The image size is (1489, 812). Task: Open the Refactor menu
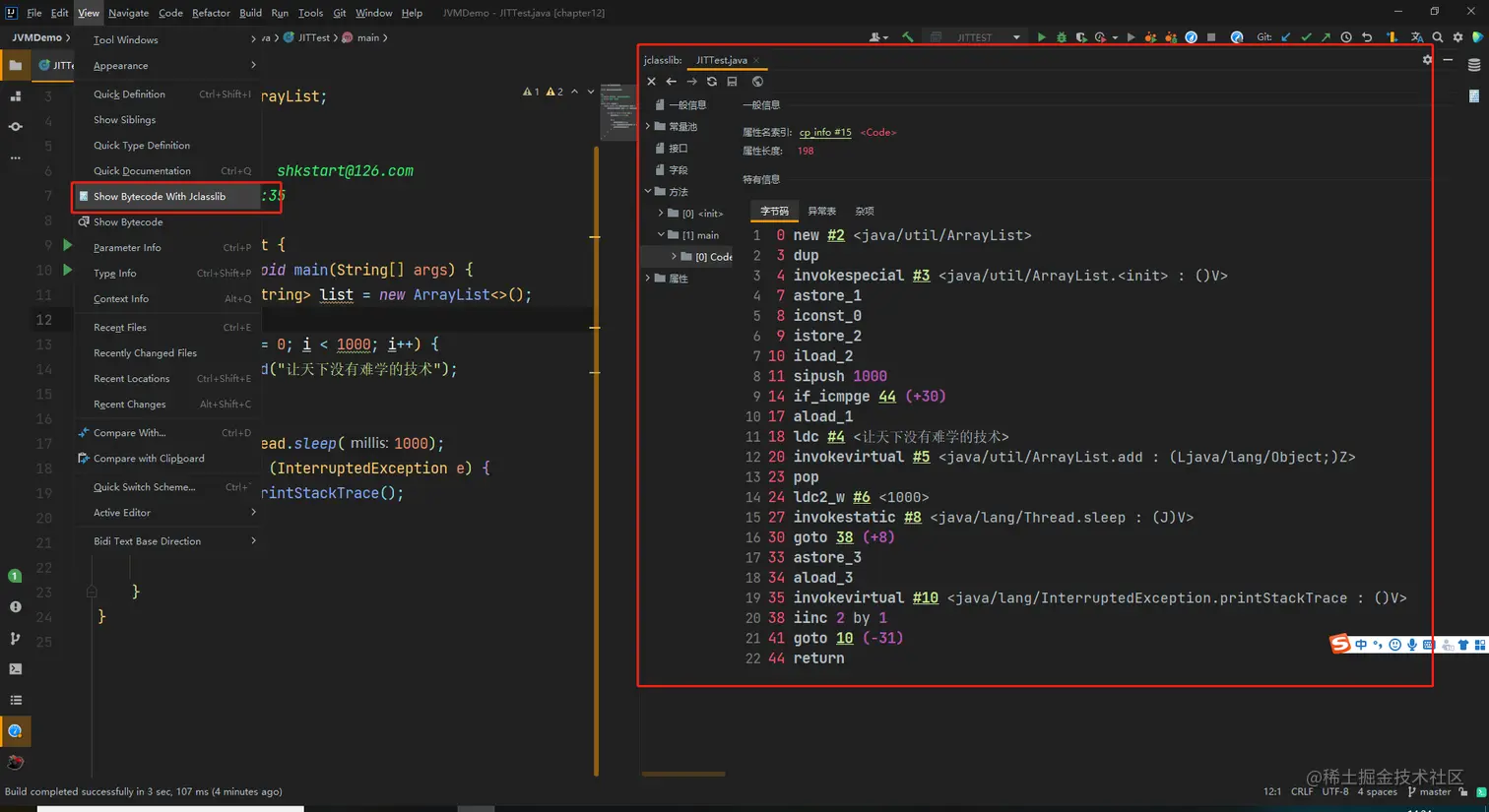[211, 13]
